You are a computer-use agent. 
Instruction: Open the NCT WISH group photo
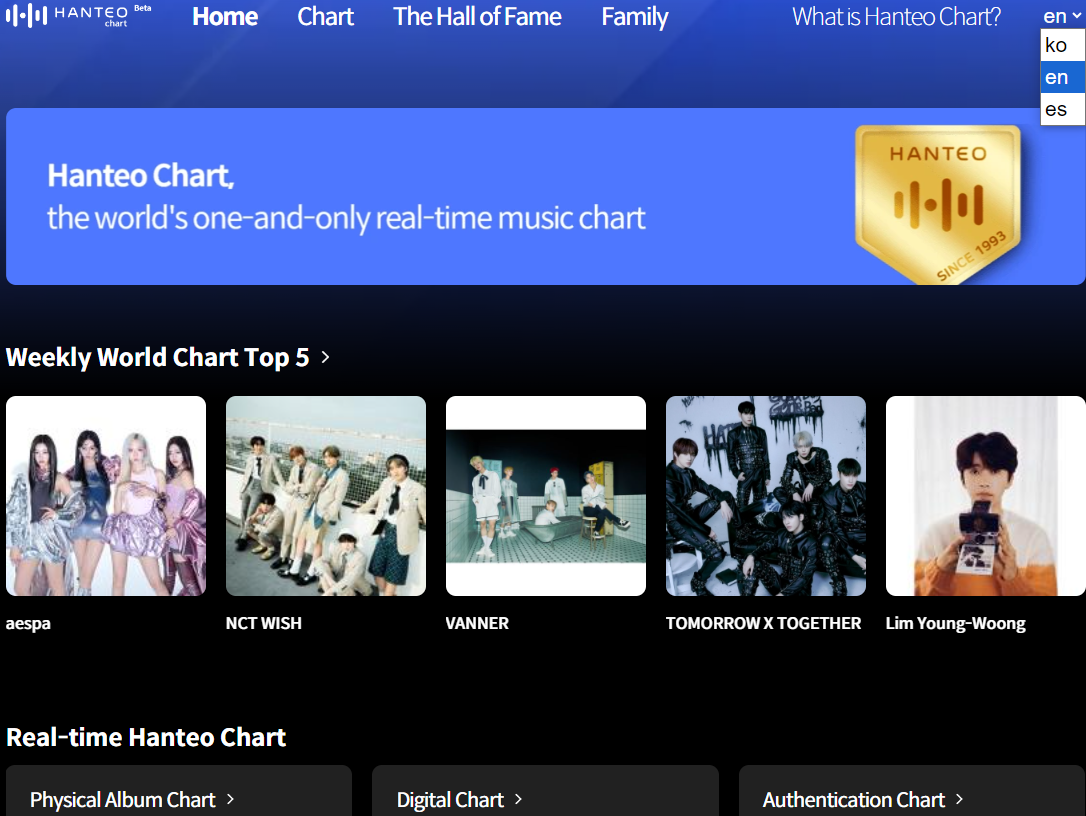tap(326, 496)
